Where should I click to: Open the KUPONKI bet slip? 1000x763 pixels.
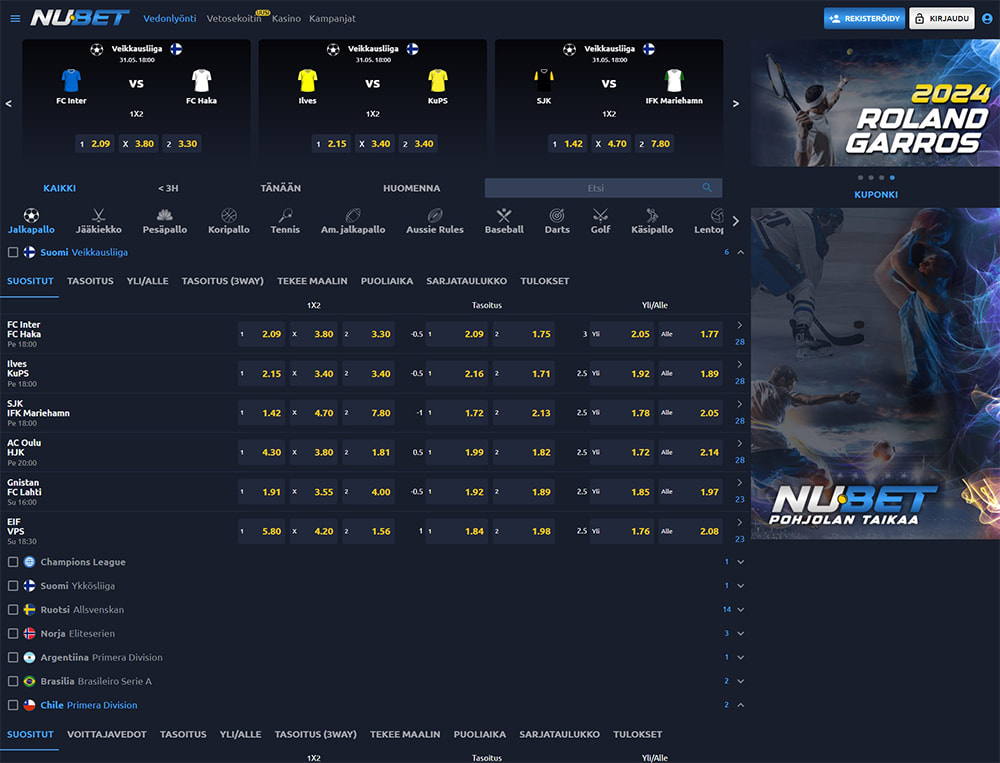pos(876,195)
